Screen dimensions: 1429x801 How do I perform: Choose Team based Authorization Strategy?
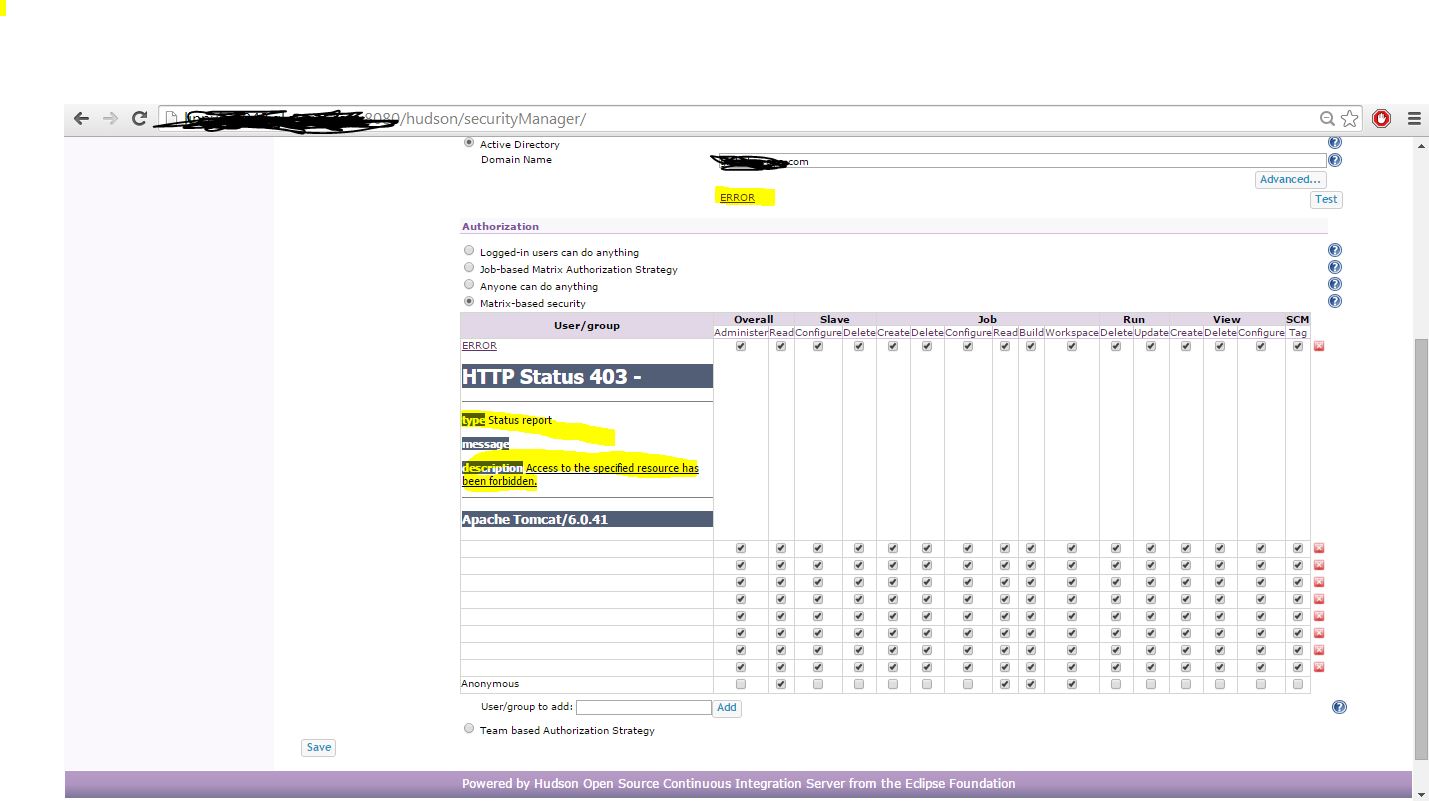click(x=469, y=729)
